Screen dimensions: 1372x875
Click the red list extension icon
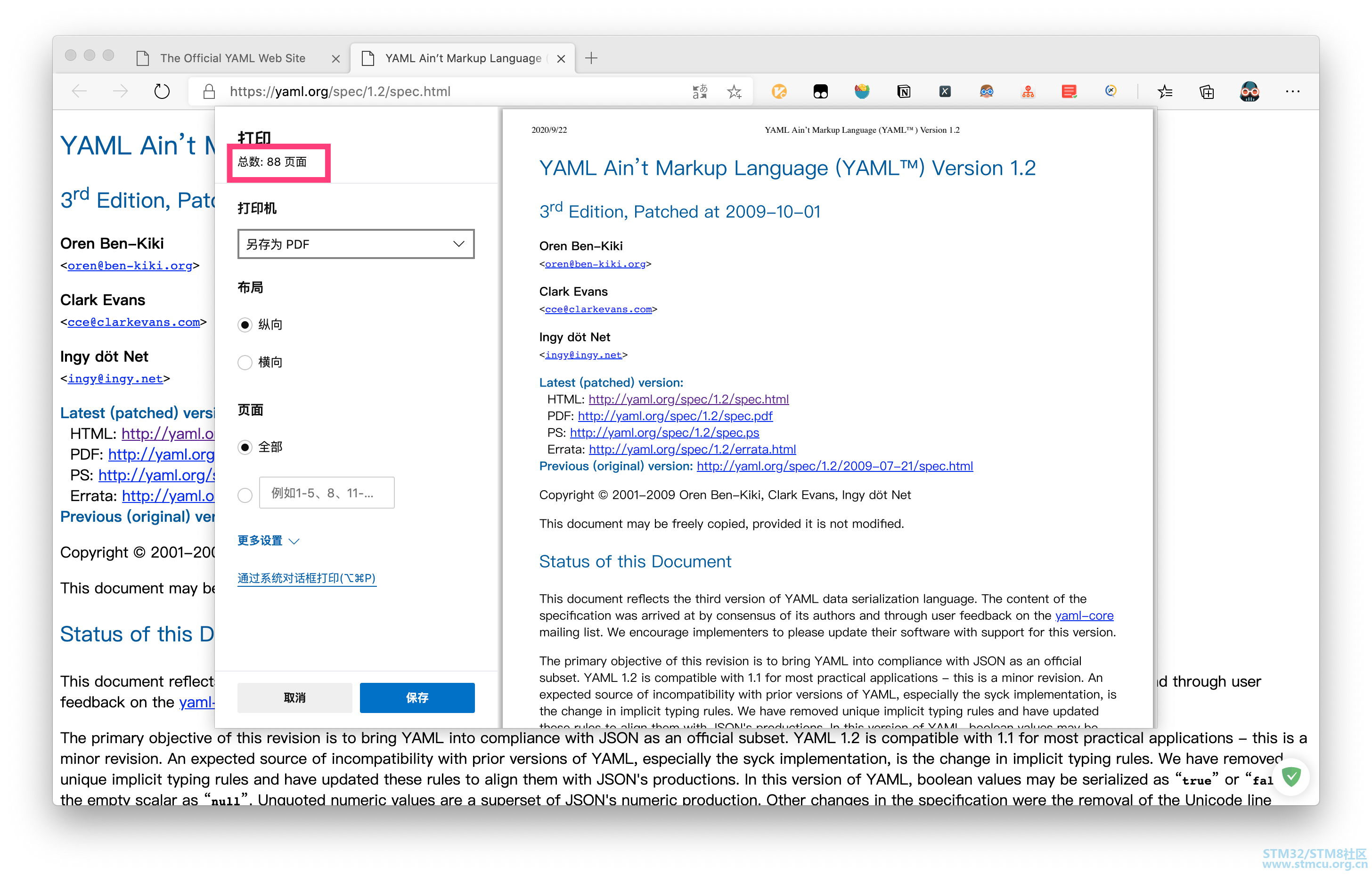(1070, 91)
